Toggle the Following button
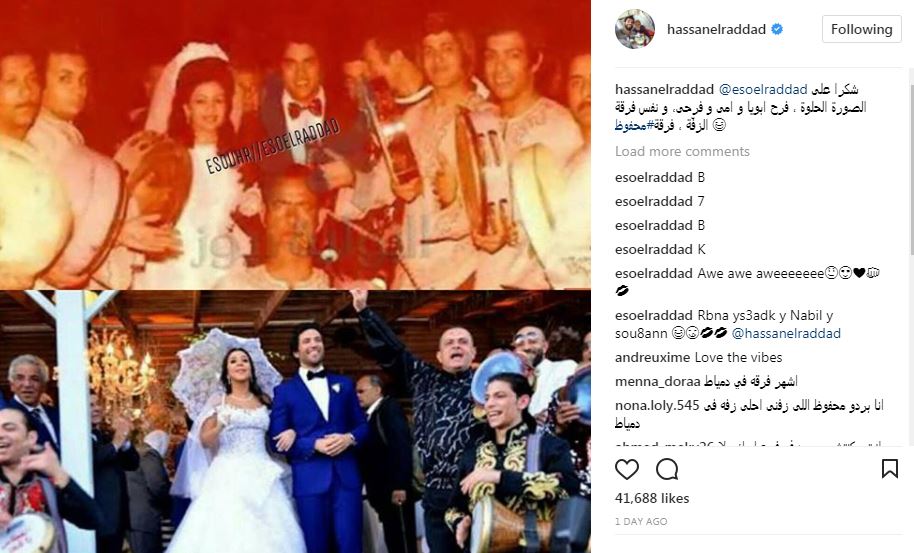This screenshot has width=914, height=553. coord(862,29)
